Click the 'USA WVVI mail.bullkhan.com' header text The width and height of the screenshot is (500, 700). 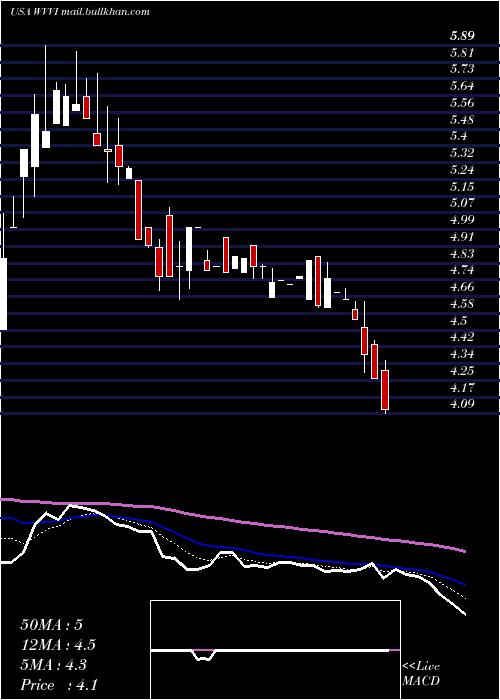(x=79, y=12)
